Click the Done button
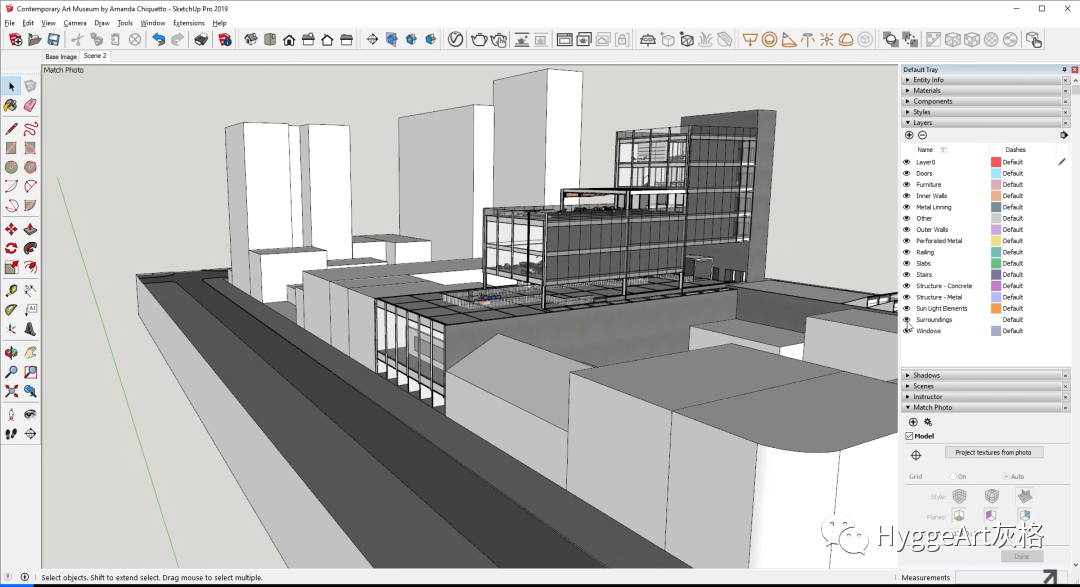 pos(1021,556)
